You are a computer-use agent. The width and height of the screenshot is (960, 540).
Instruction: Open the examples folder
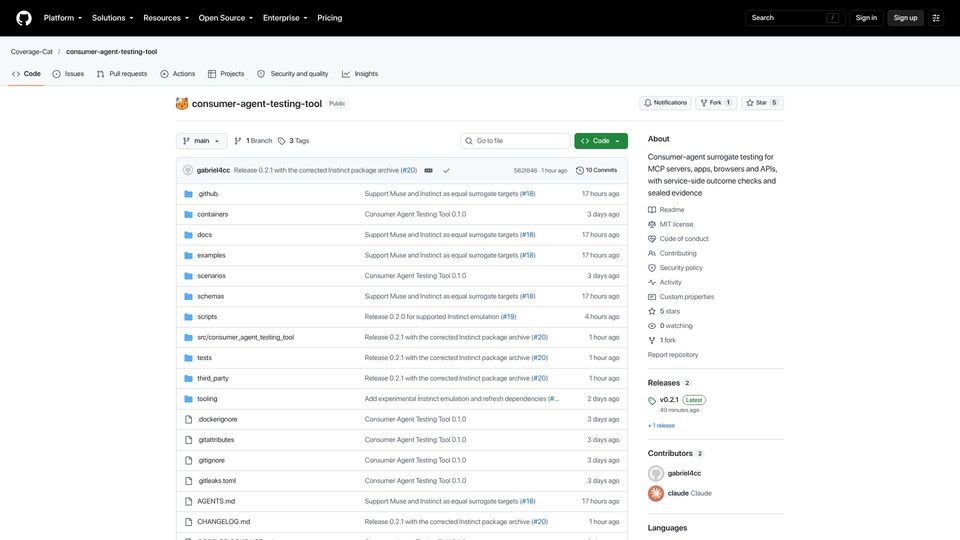tap(211, 255)
